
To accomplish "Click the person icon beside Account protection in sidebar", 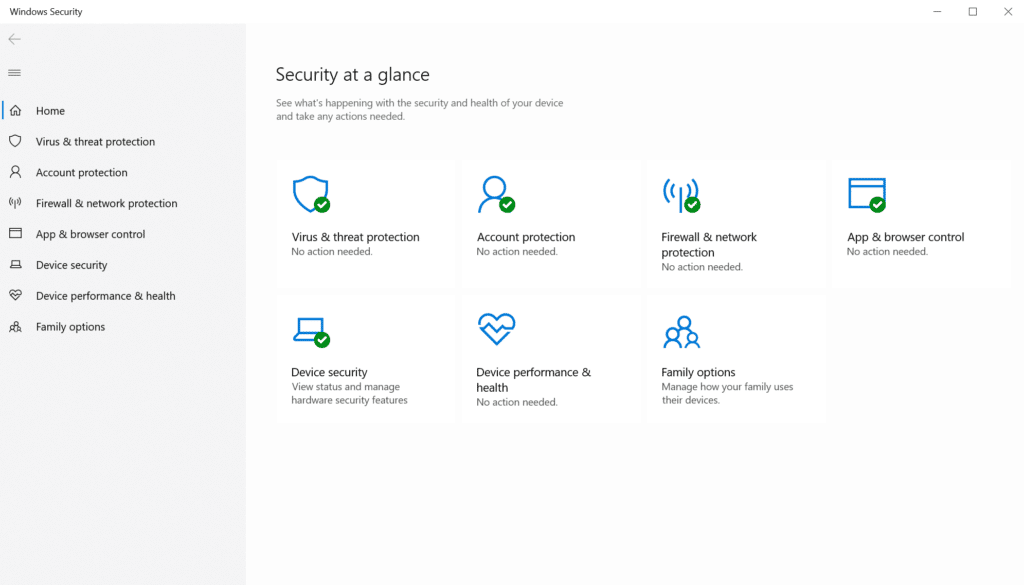I will pyautogui.click(x=16, y=172).
